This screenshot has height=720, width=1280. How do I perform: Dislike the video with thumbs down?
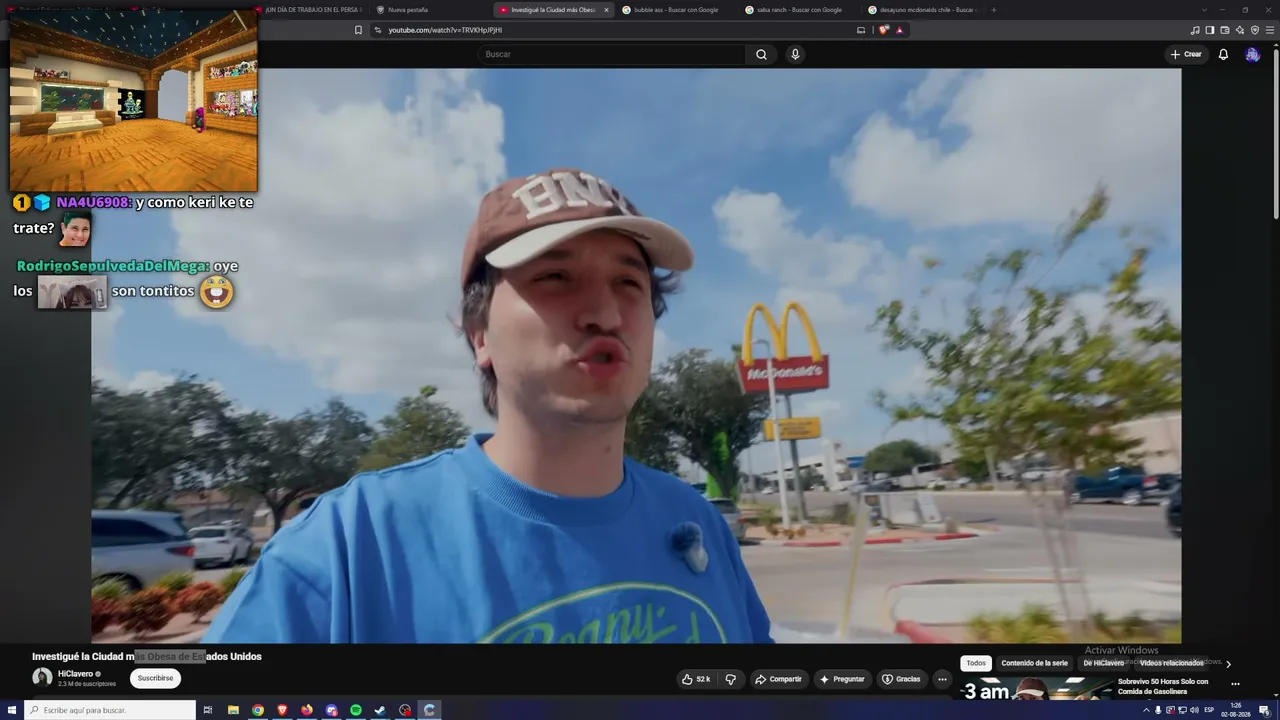[730, 679]
